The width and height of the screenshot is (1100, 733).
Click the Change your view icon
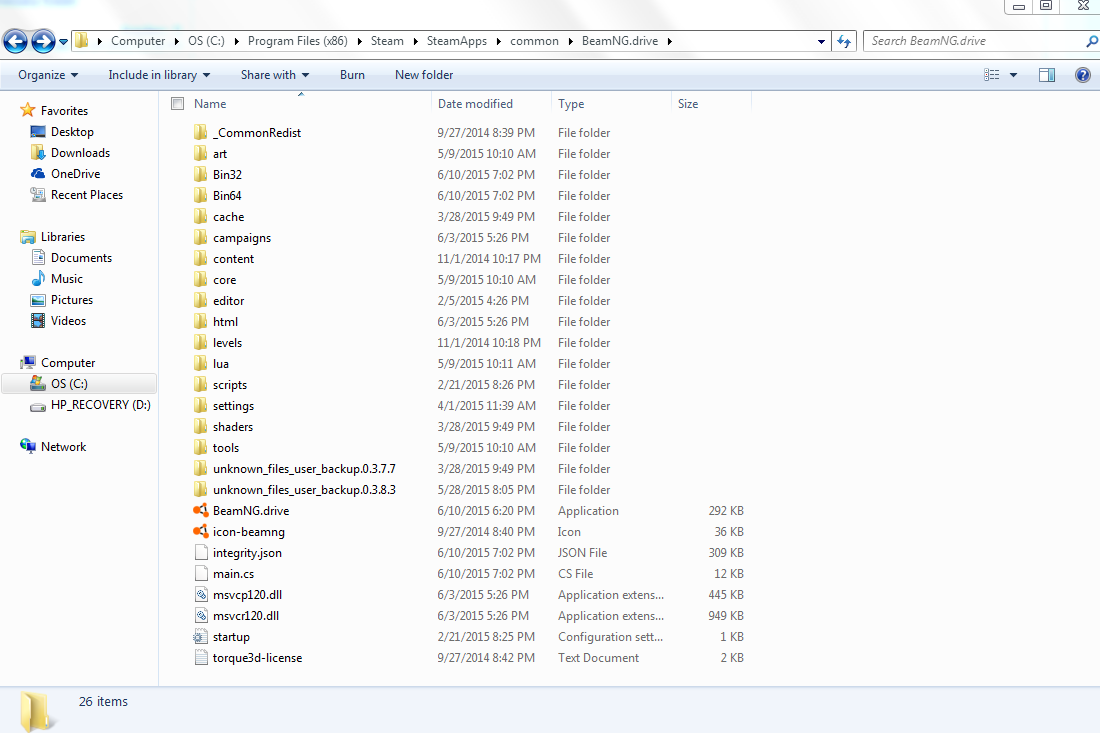(991, 75)
